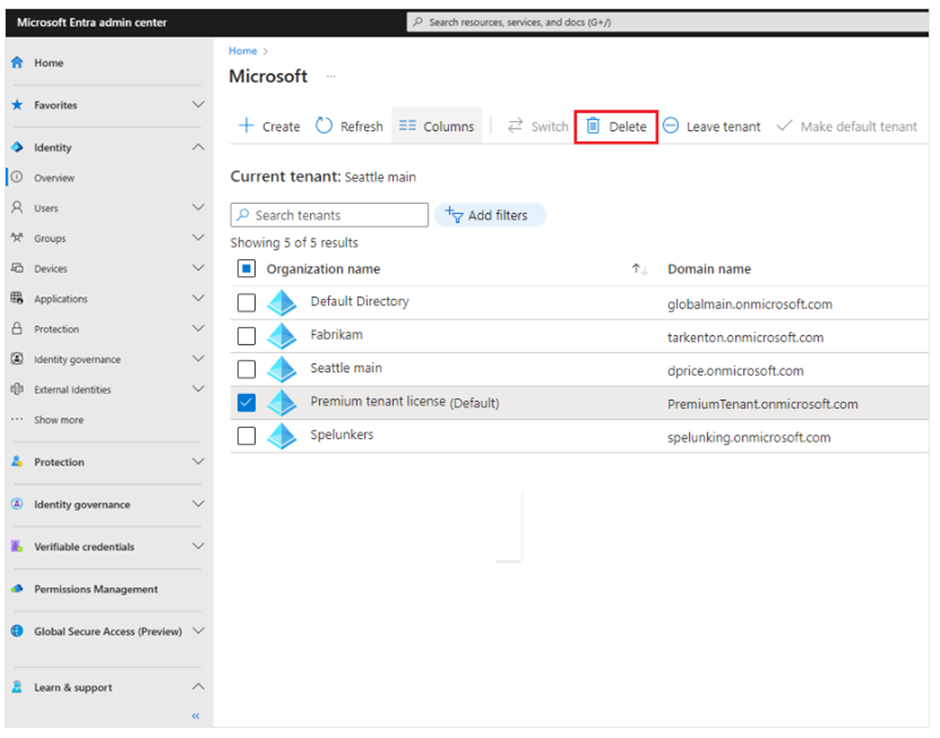Uncheck the Premium tenant license checkbox
Viewport: 940px width, 738px height.
click(x=246, y=402)
